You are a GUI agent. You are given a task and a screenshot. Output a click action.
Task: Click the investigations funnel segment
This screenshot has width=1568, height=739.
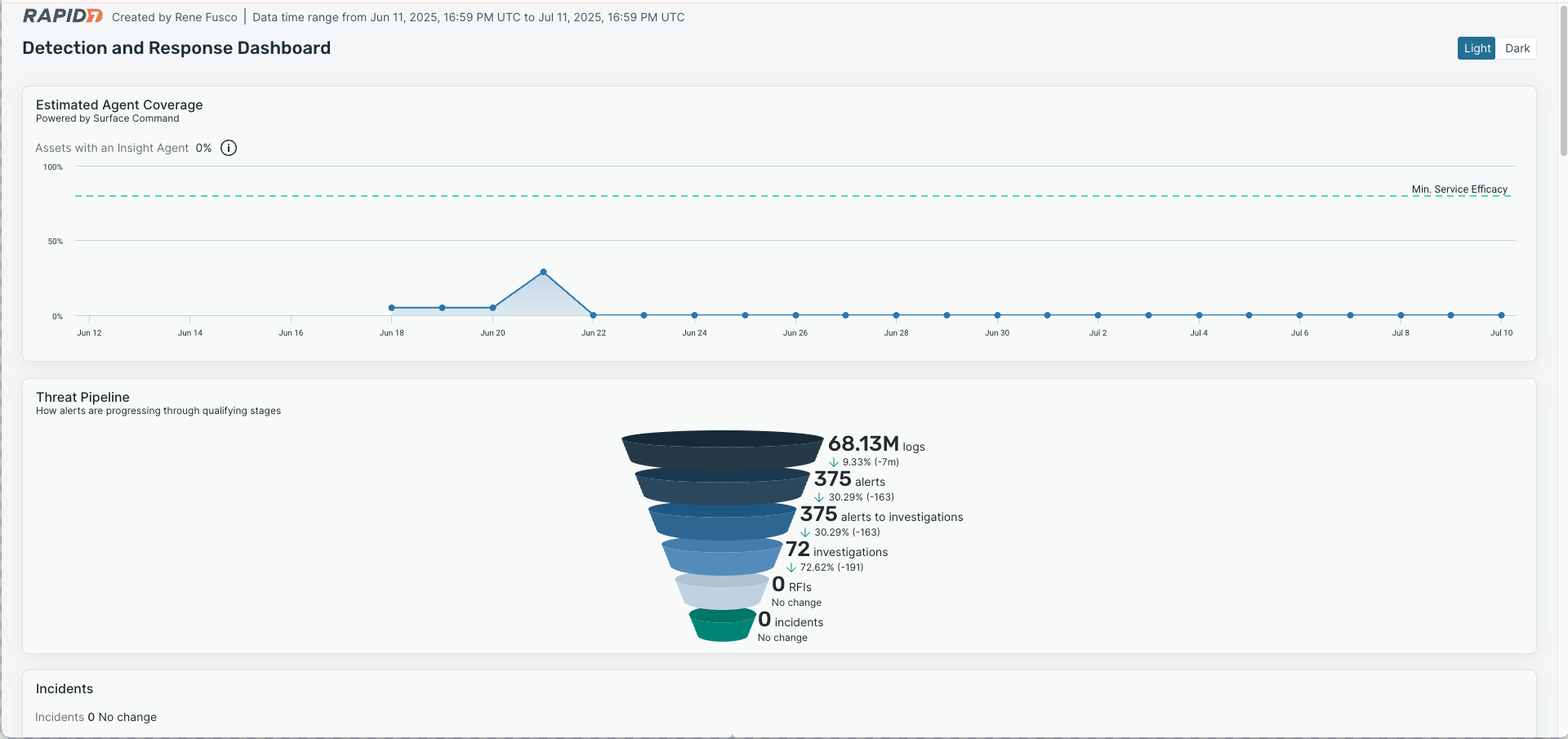point(721,557)
